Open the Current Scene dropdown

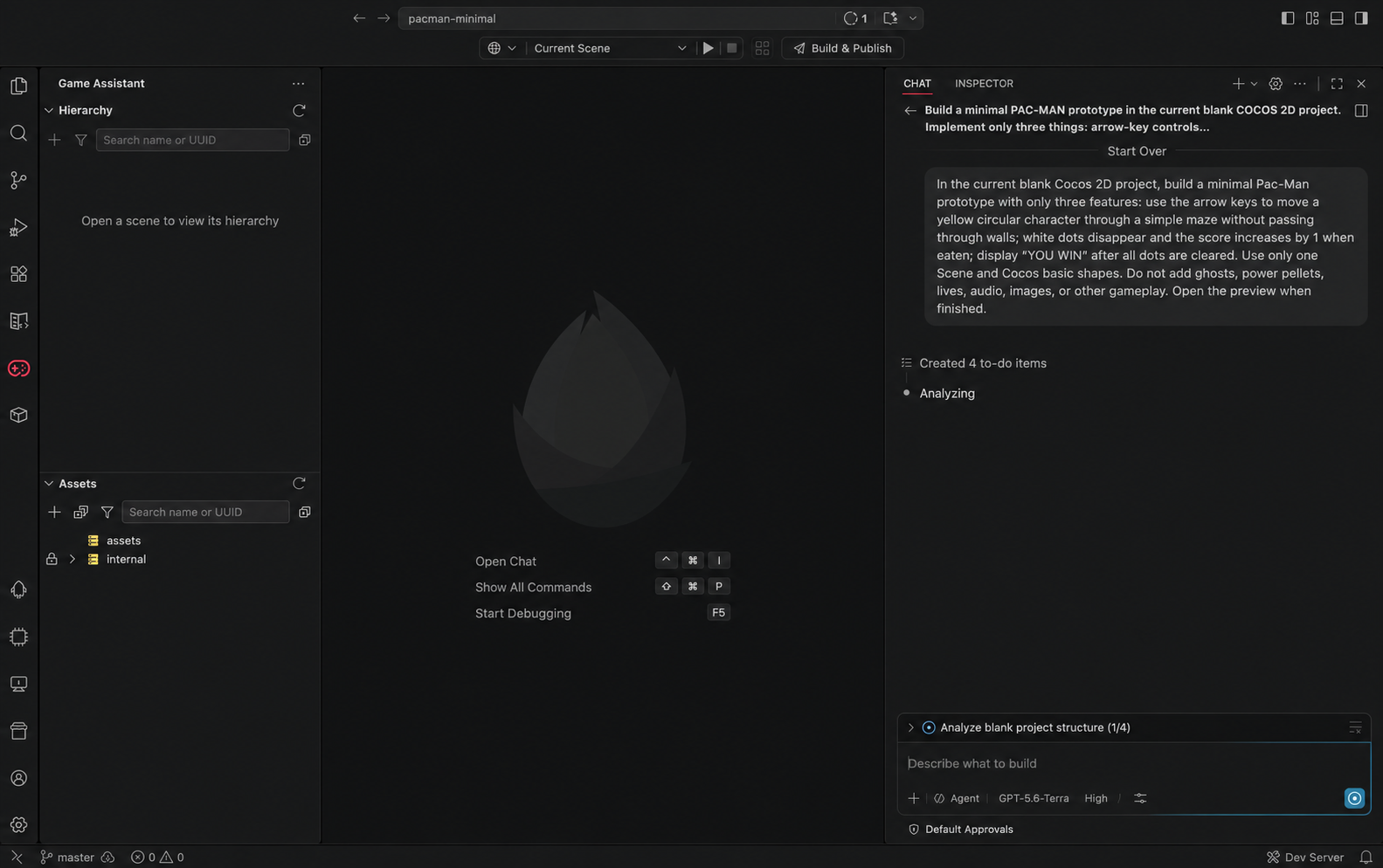(610, 48)
